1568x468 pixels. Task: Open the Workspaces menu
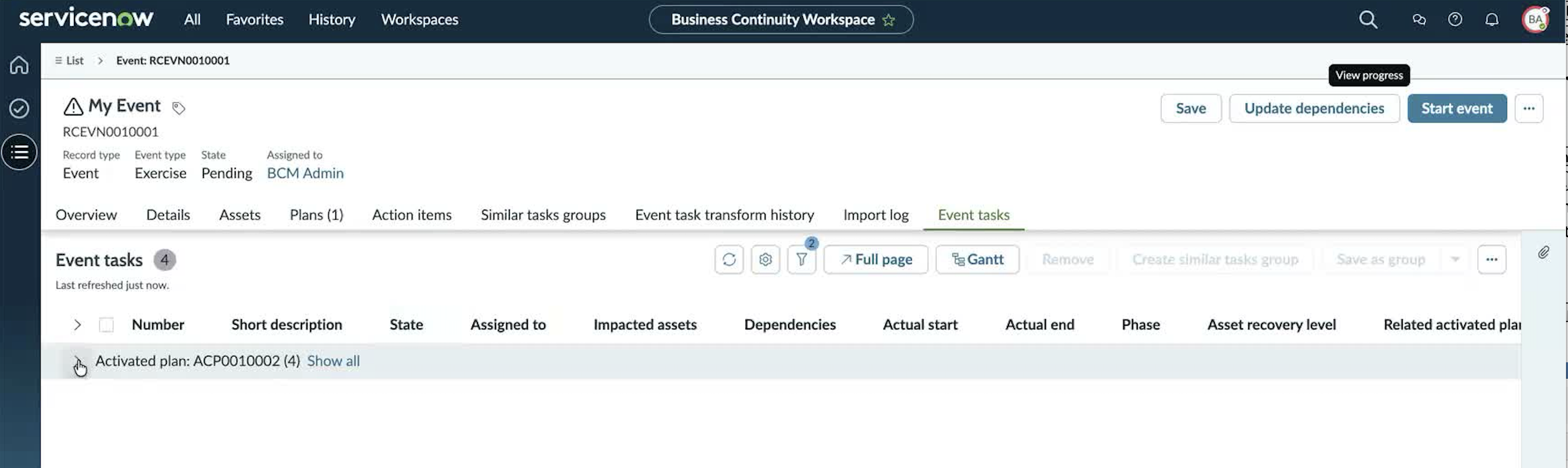coord(419,19)
